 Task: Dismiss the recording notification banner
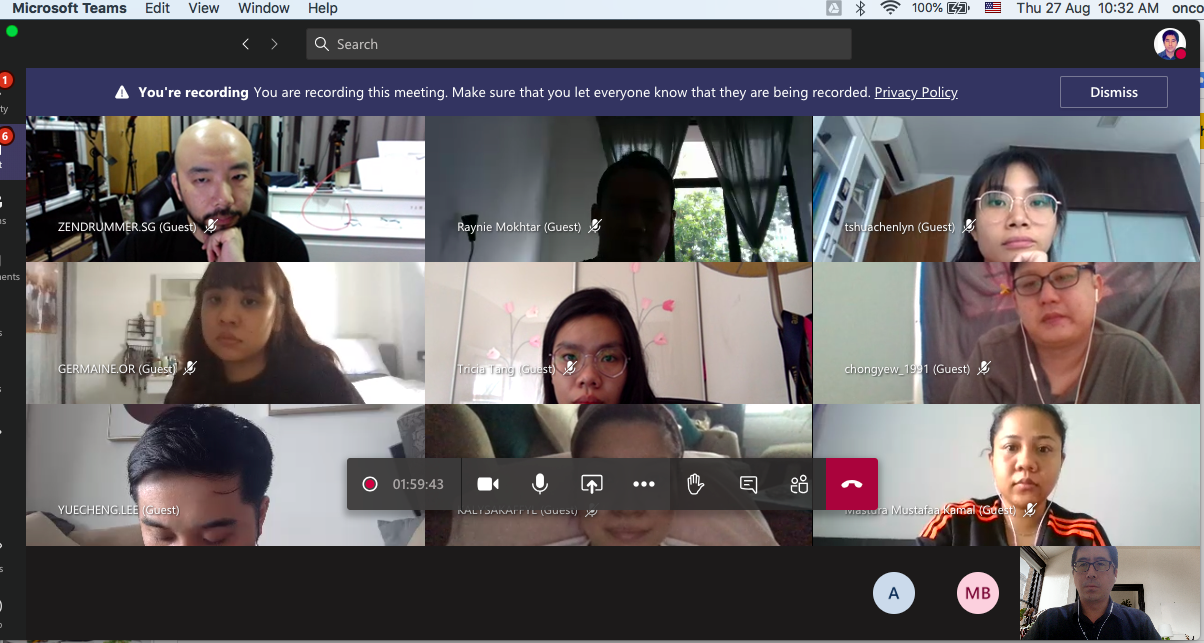tap(1113, 92)
